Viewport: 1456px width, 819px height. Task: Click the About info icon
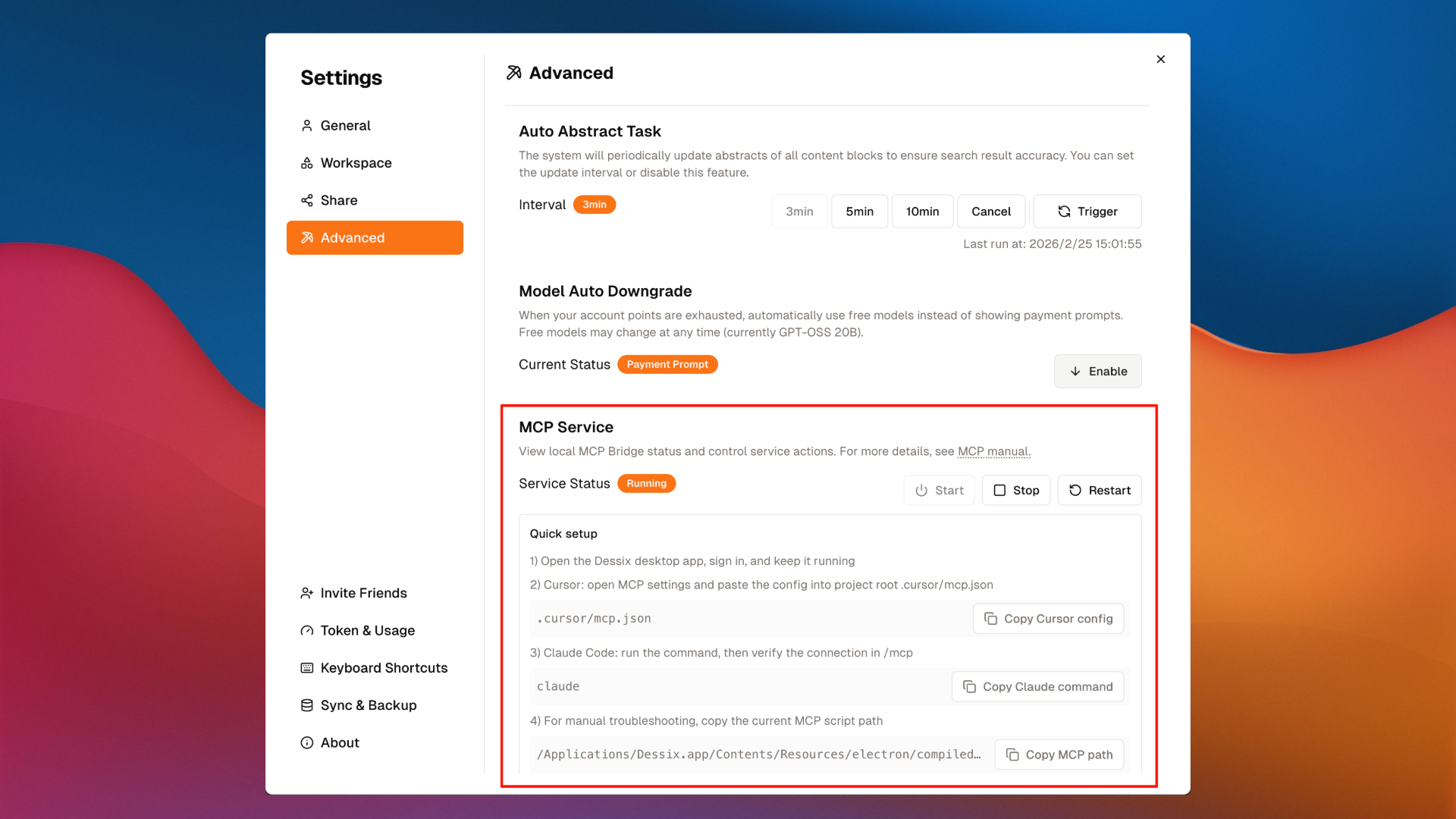point(306,742)
